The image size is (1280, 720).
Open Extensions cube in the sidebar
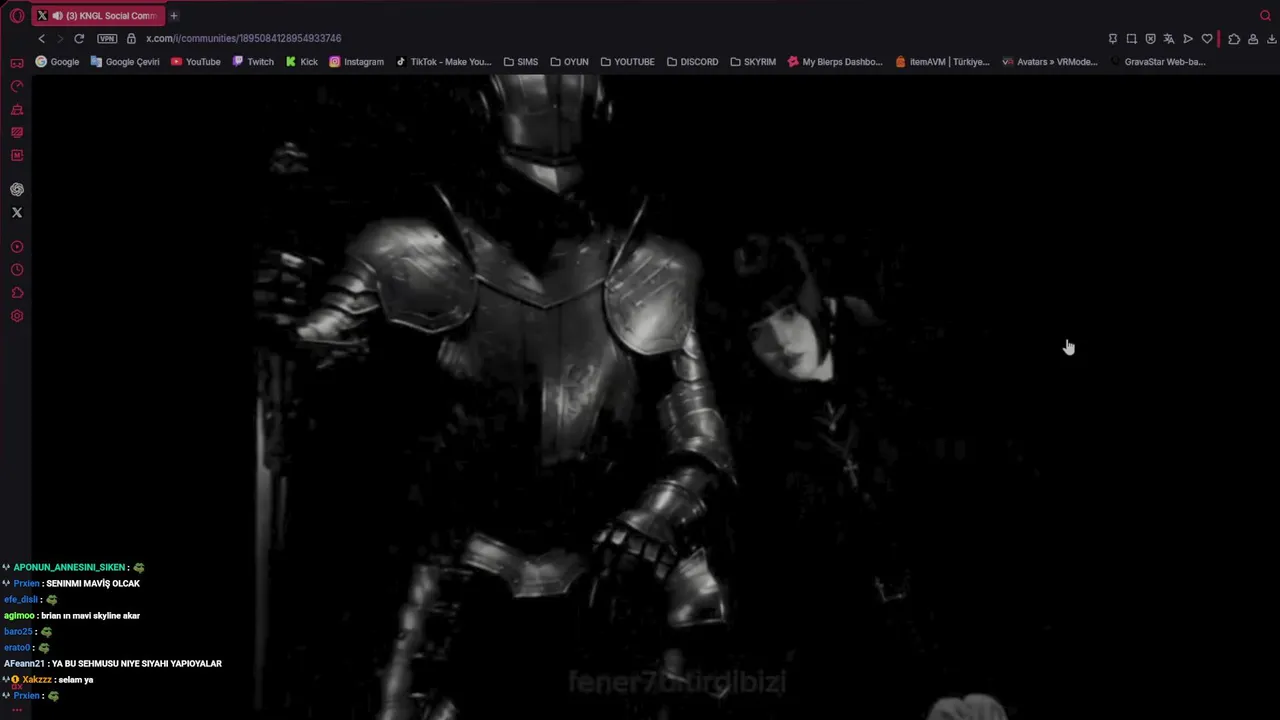coord(17,292)
